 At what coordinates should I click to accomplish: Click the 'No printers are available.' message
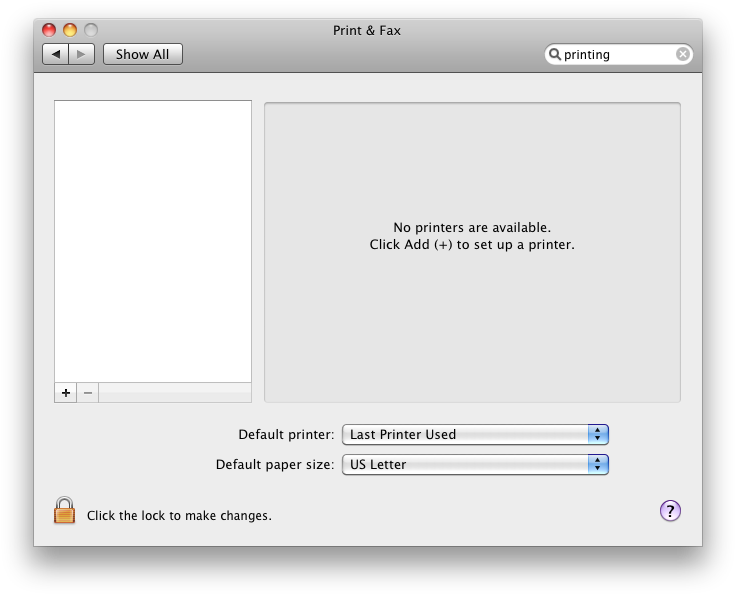[x=472, y=227]
